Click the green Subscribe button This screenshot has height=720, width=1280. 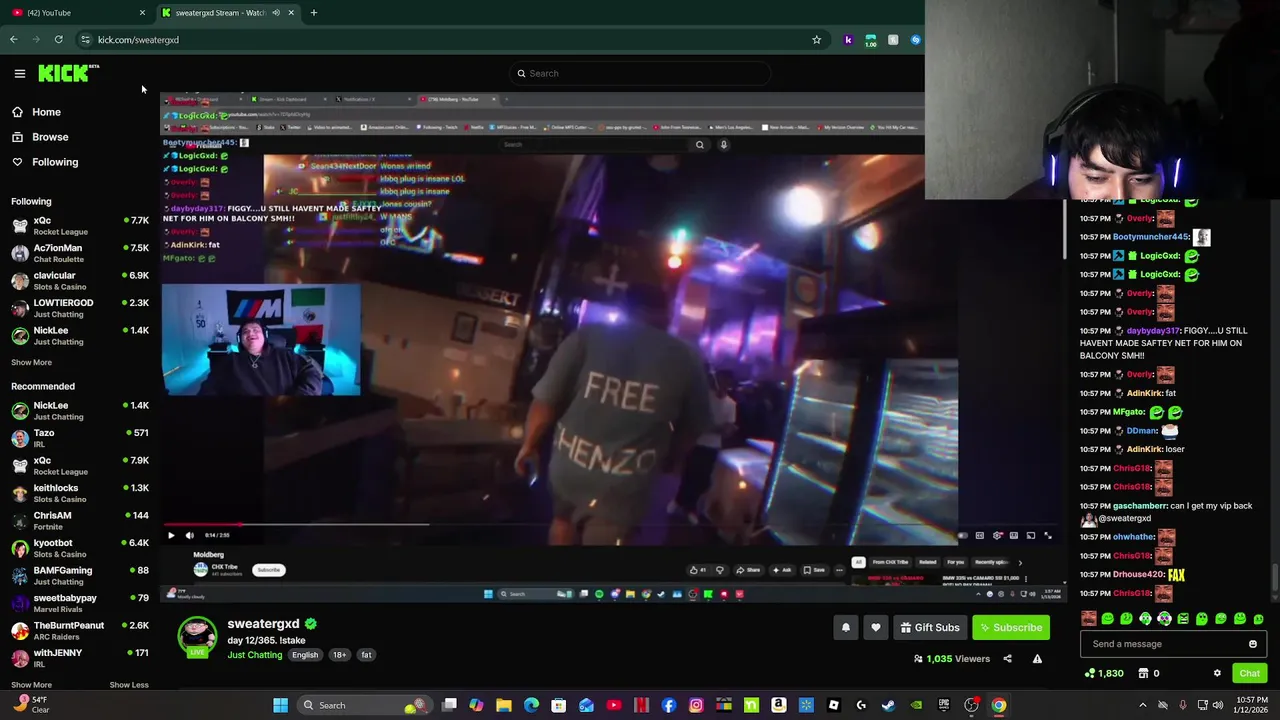[x=1010, y=628]
